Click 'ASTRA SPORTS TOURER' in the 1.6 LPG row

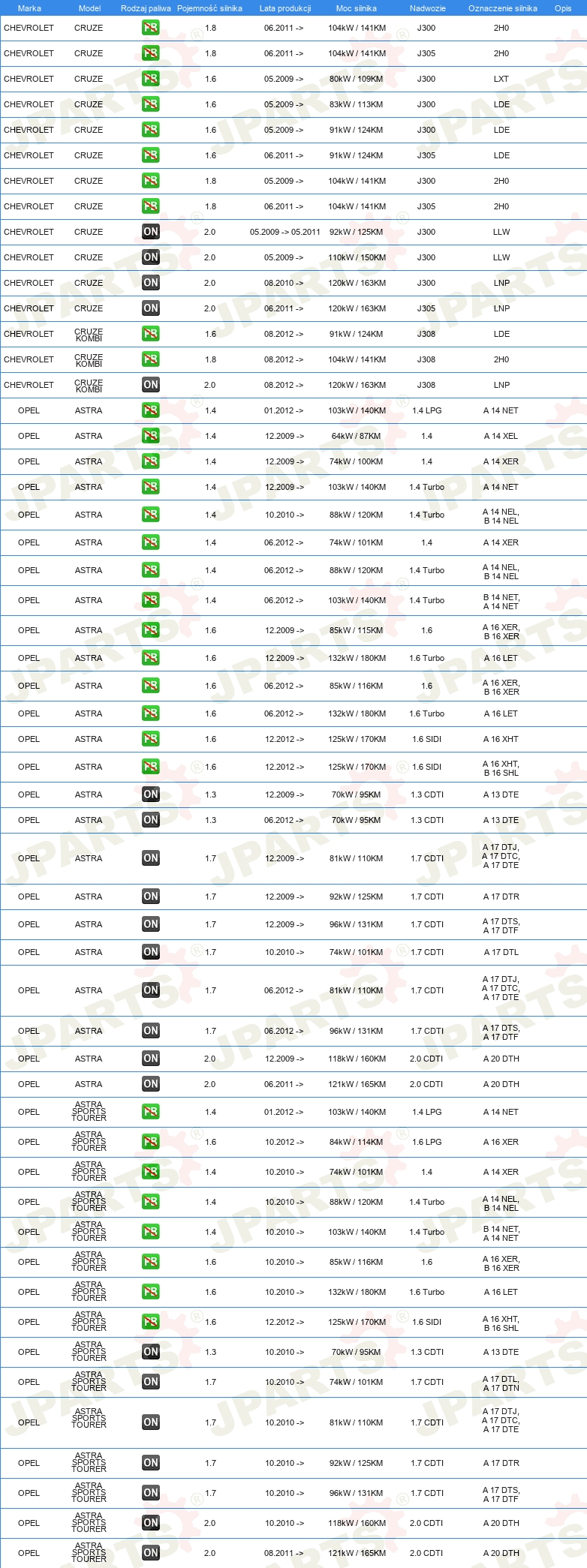[89, 1142]
